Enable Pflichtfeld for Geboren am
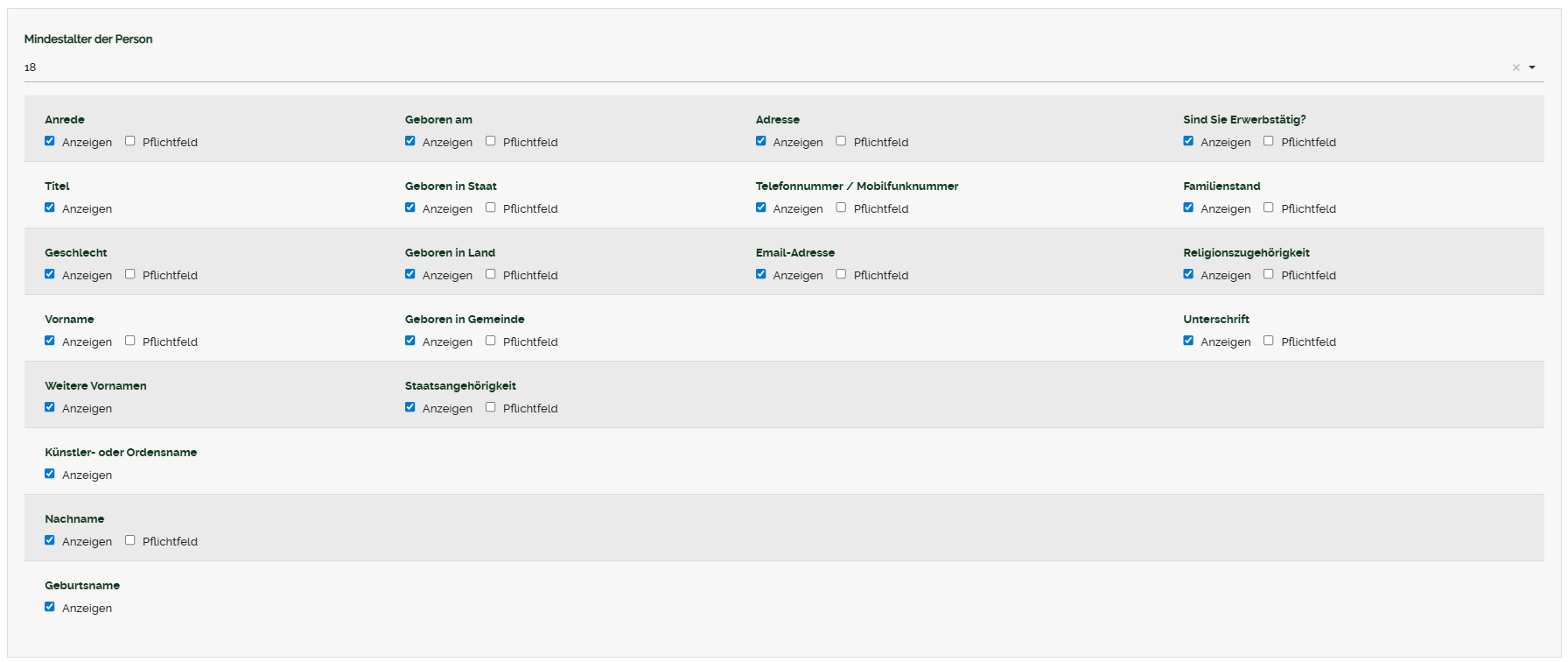The width and height of the screenshot is (1568, 662). 491,141
